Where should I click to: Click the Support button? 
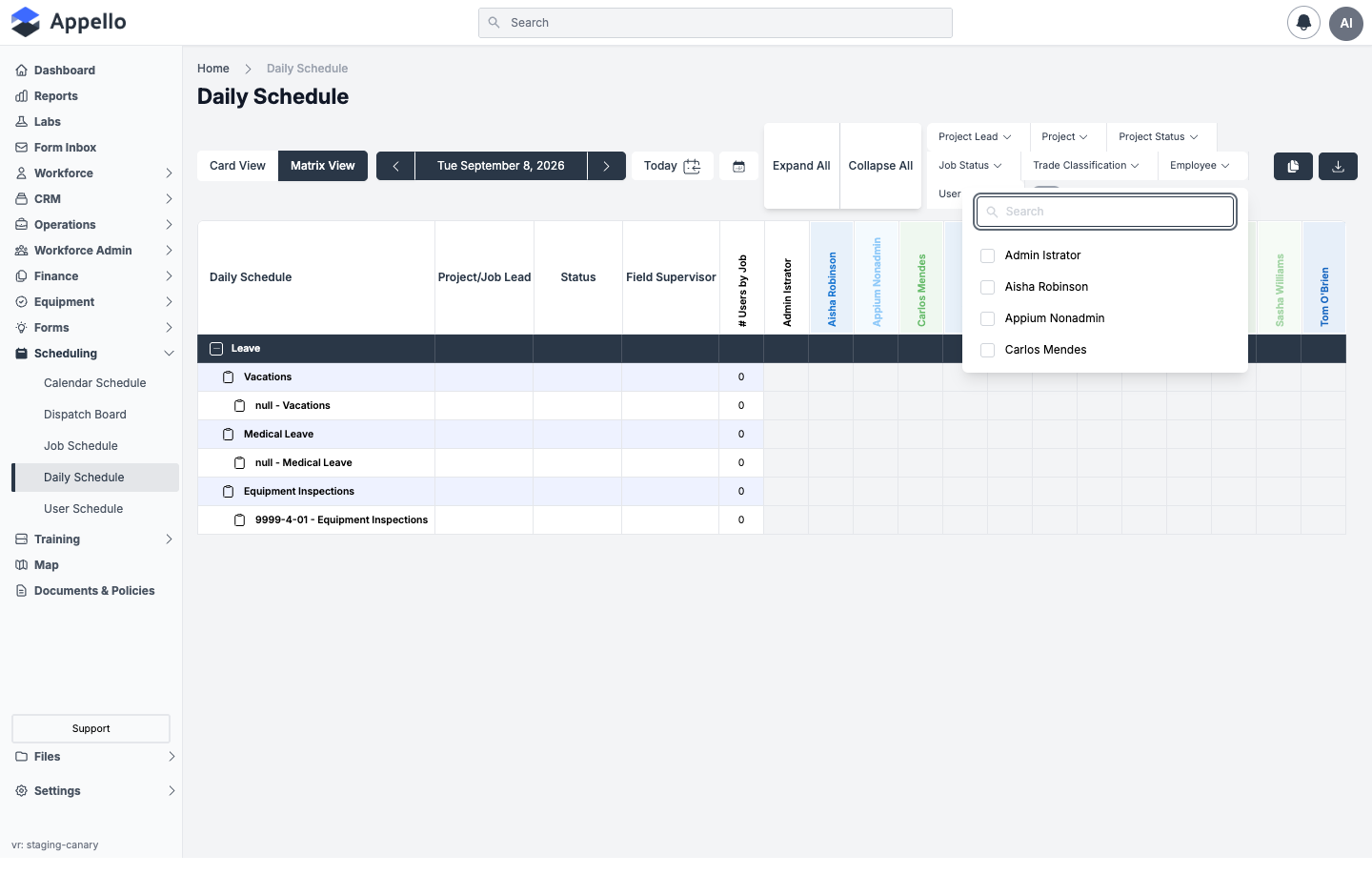(x=91, y=728)
